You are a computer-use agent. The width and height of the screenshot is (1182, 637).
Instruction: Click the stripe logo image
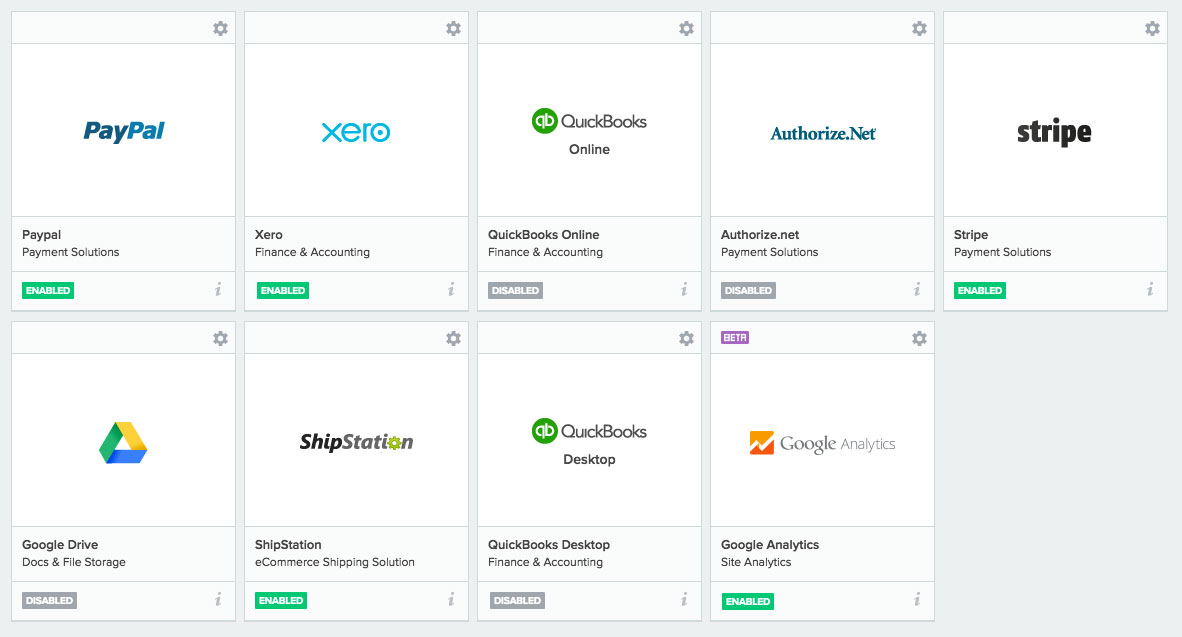[1054, 133]
